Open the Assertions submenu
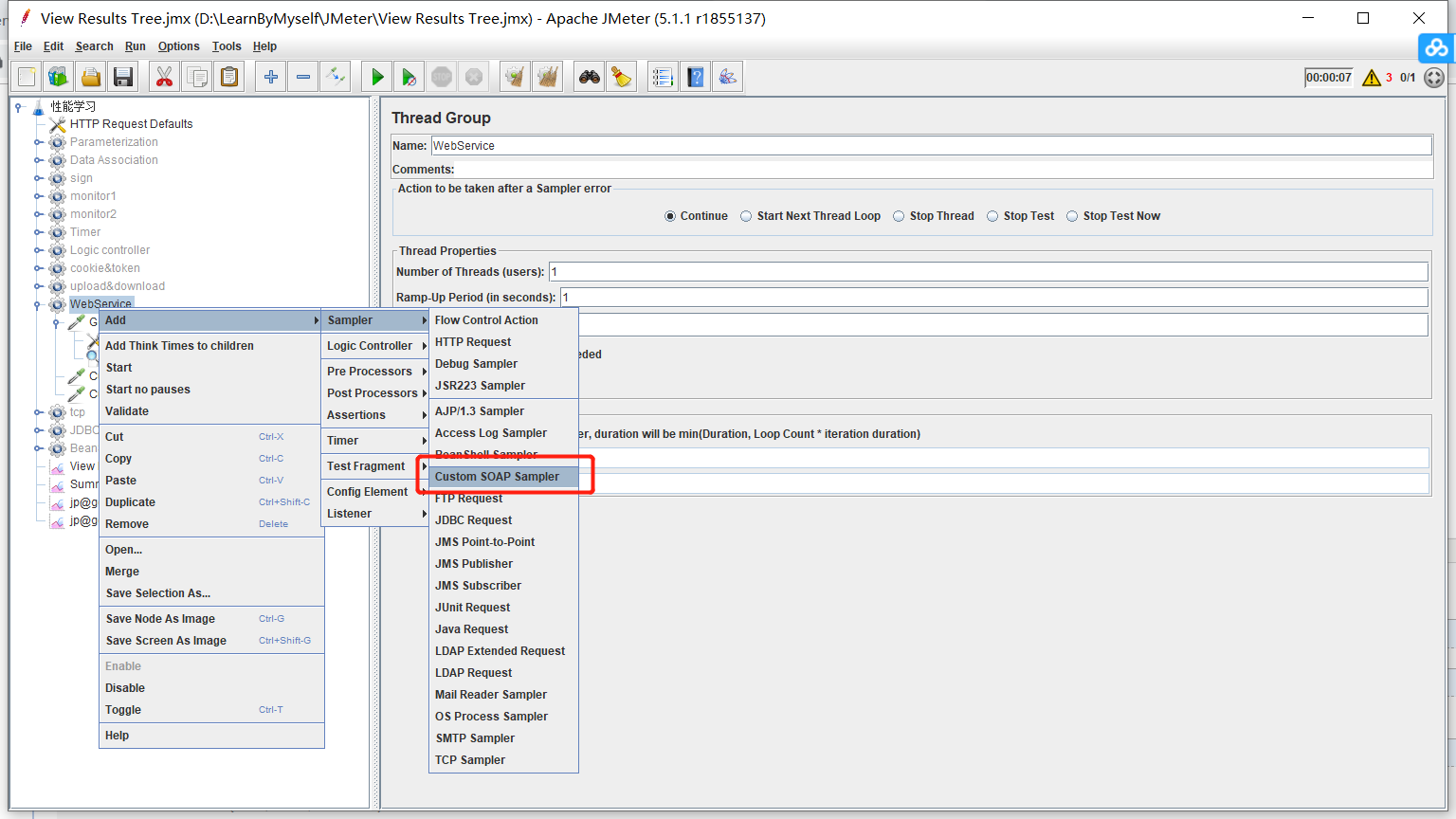 [376, 415]
